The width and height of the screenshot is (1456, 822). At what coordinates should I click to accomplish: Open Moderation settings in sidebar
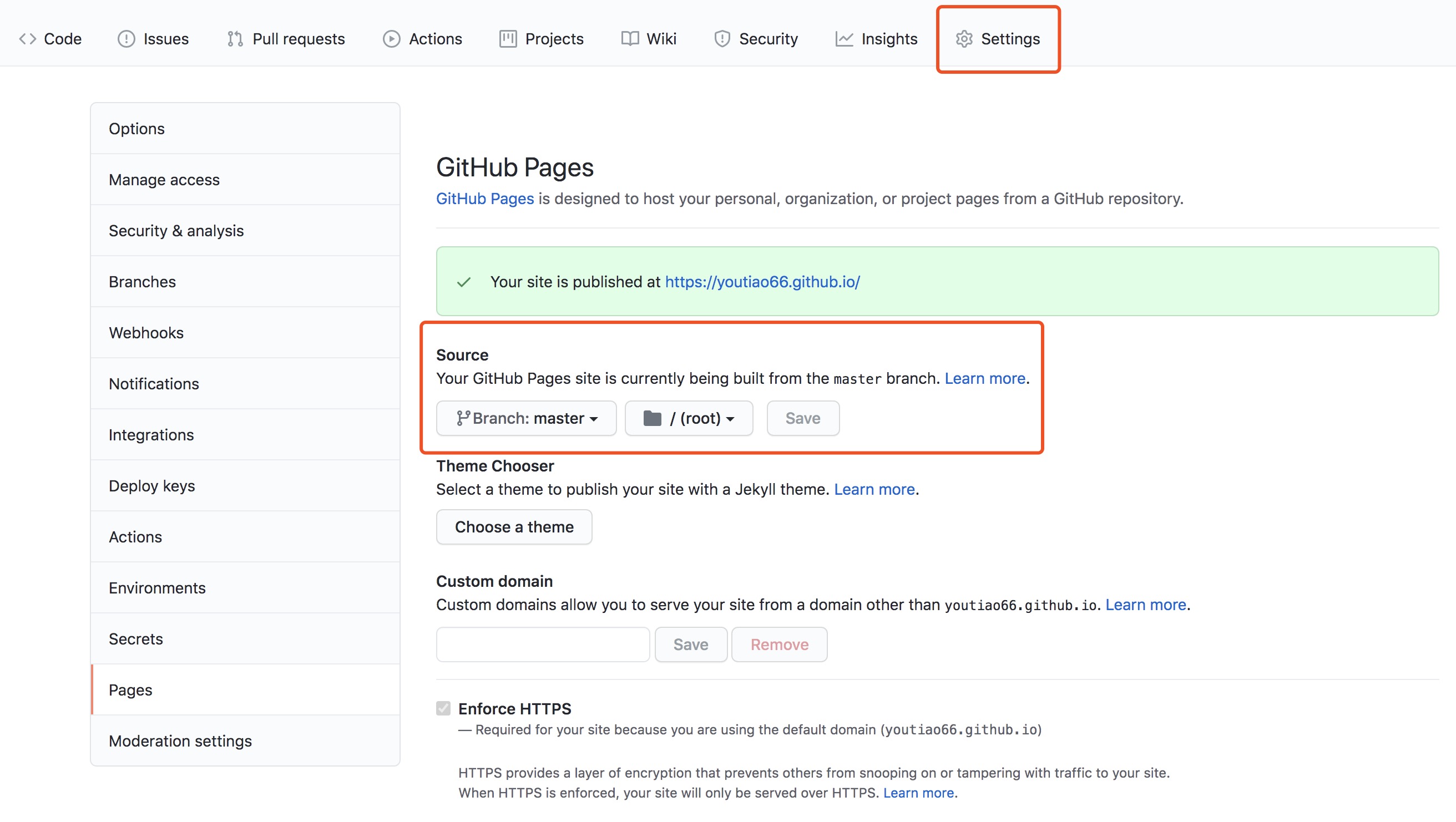(x=245, y=740)
